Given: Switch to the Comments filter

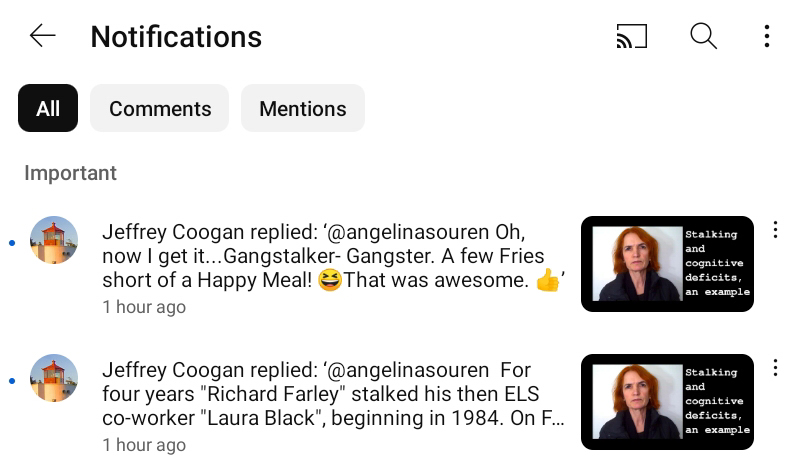Looking at the screenshot, I should point(160,108).
